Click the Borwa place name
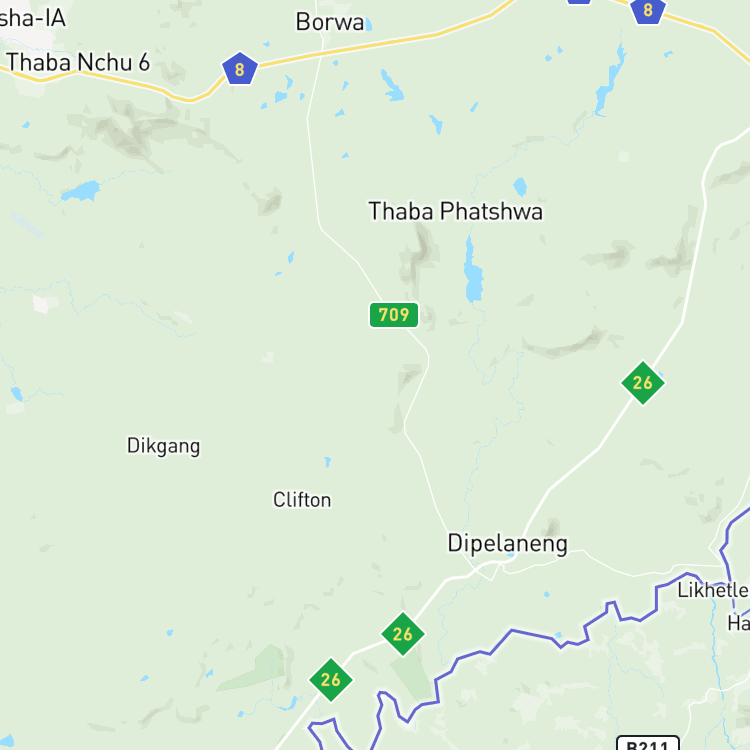 click(330, 22)
